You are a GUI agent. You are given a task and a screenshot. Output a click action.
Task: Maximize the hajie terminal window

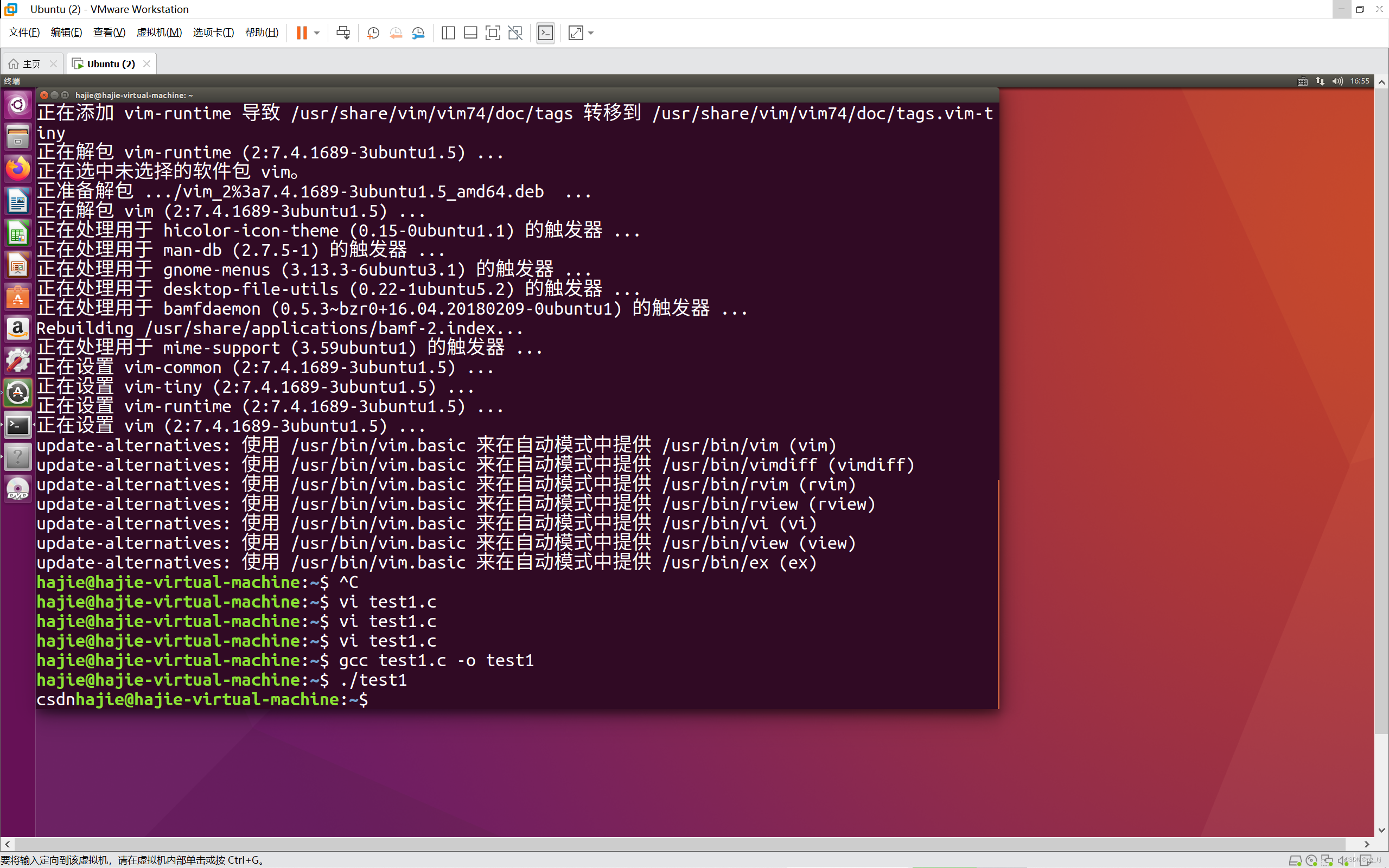[65, 95]
